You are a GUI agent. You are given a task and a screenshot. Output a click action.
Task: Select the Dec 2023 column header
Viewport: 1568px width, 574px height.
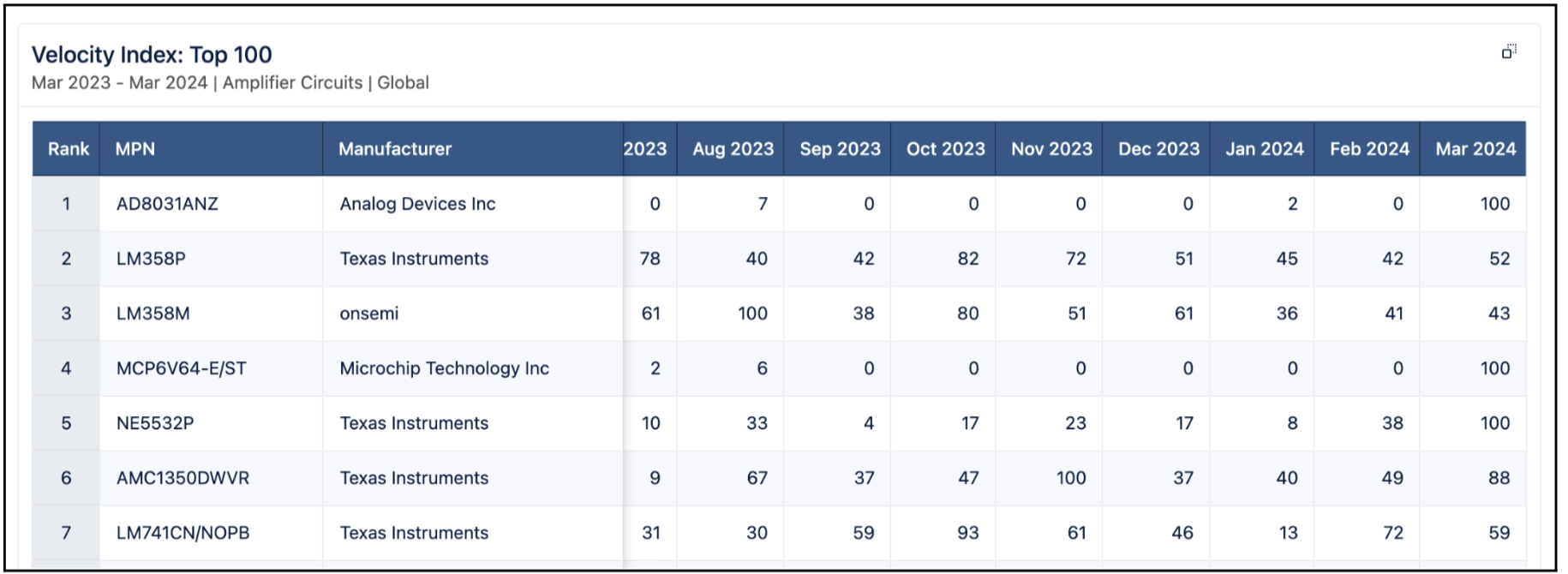(1158, 149)
